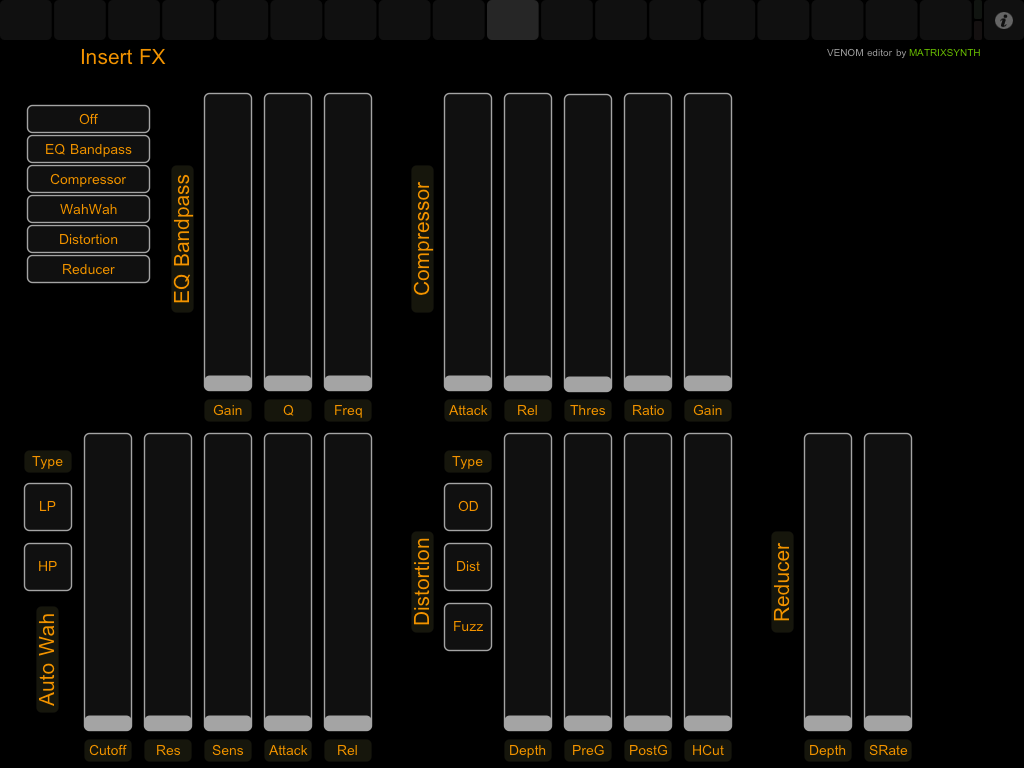The height and width of the screenshot is (768, 1024).
Task: Select the EQ Bandpass effect
Action: coord(88,148)
